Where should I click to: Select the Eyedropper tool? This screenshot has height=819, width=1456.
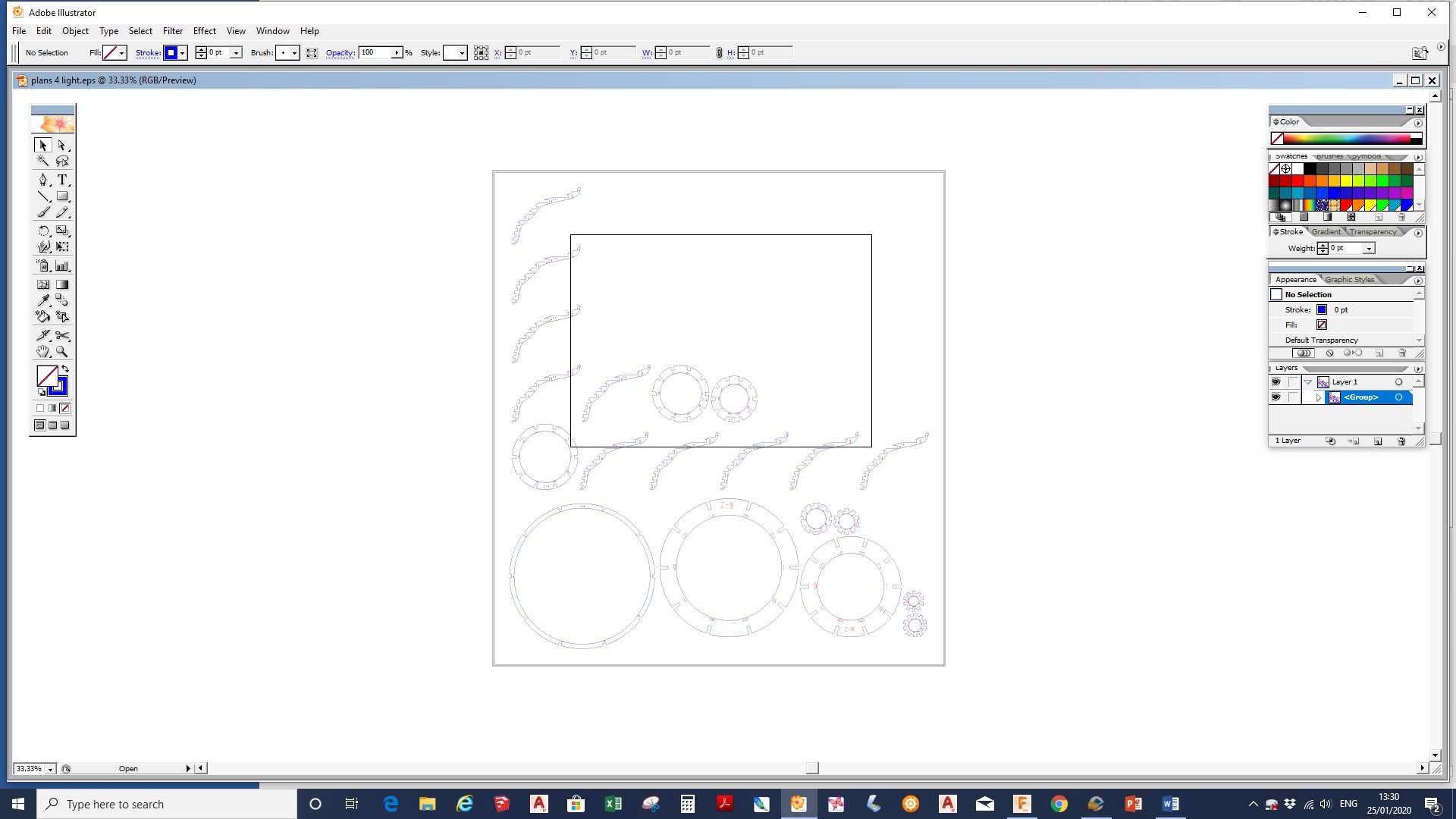click(43, 300)
